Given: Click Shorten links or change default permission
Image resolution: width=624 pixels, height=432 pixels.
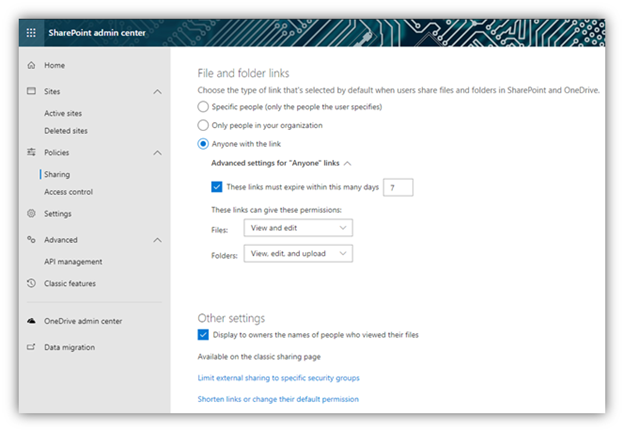Looking at the screenshot, I should pos(278,399).
